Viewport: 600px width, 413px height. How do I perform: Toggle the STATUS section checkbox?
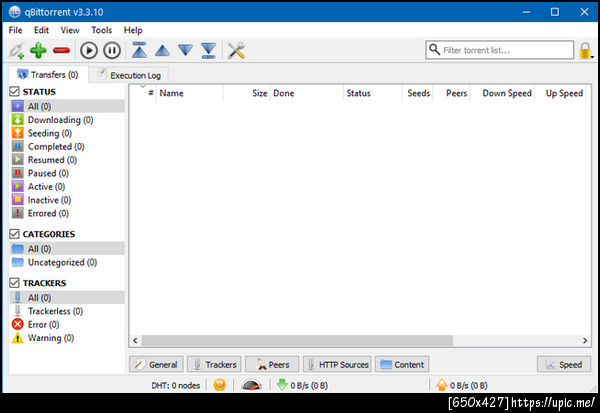[14, 91]
